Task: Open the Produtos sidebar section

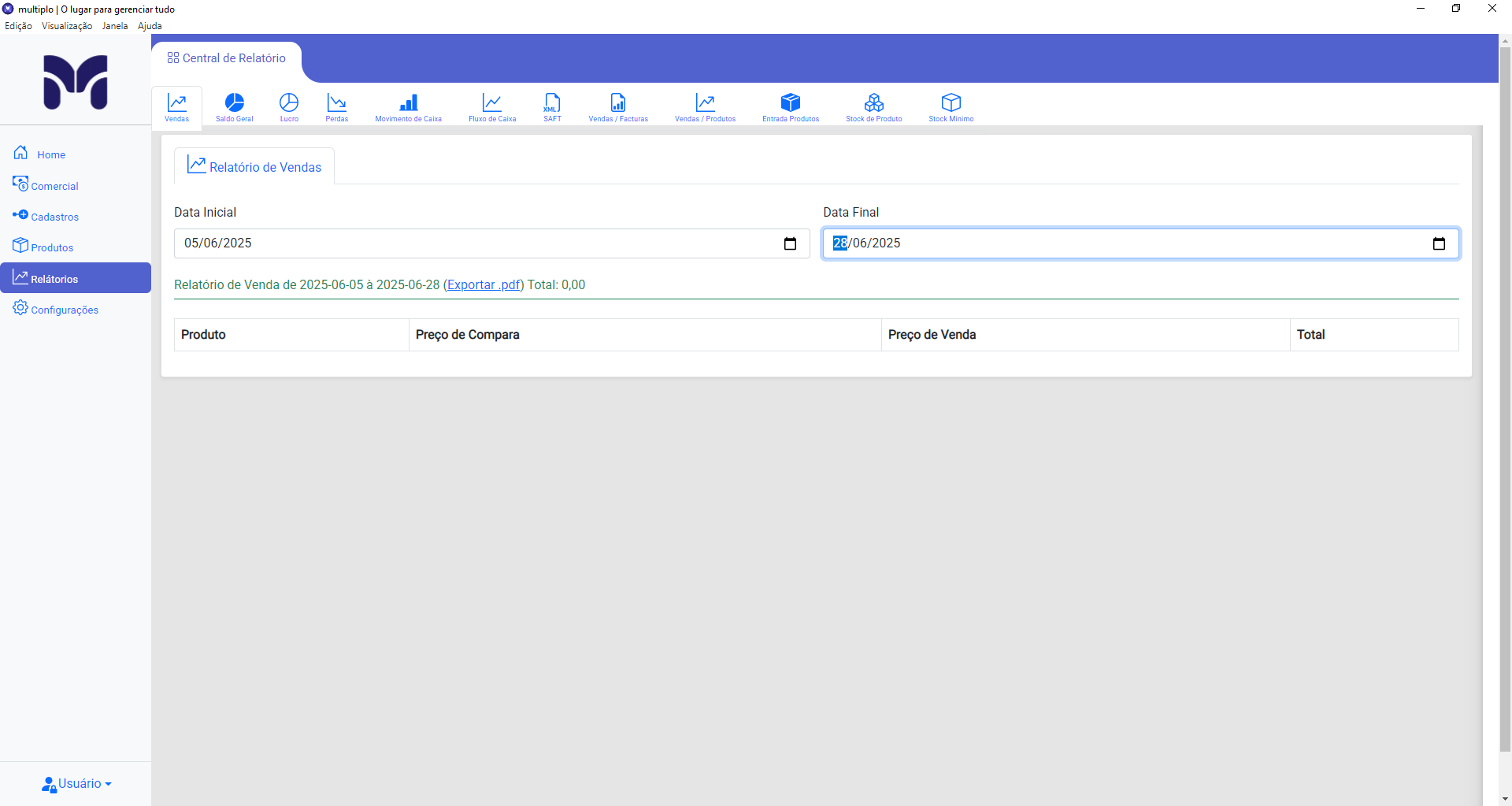Action: click(52, 247)
